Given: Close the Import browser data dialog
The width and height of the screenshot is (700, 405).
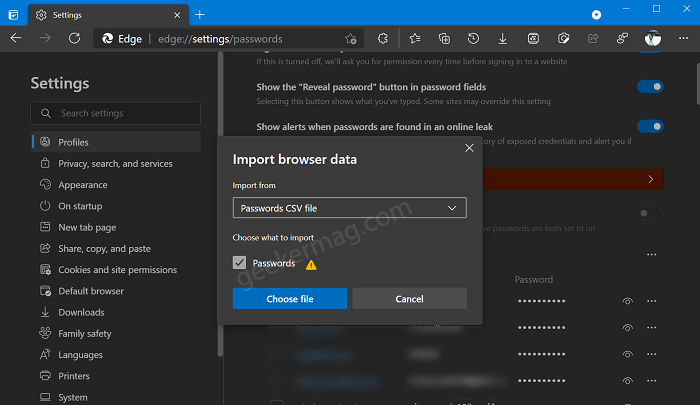Looking at the screenshot, I should coord(469,148).
